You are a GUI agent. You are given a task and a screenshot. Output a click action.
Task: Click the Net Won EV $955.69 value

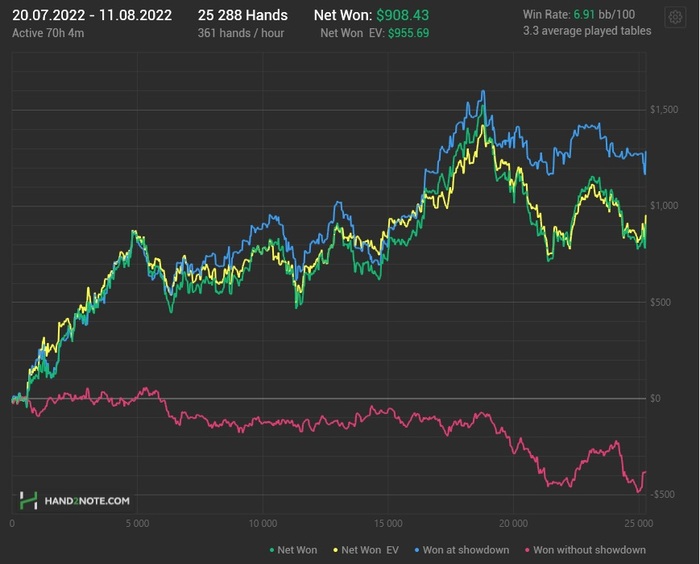pos(408,33)
